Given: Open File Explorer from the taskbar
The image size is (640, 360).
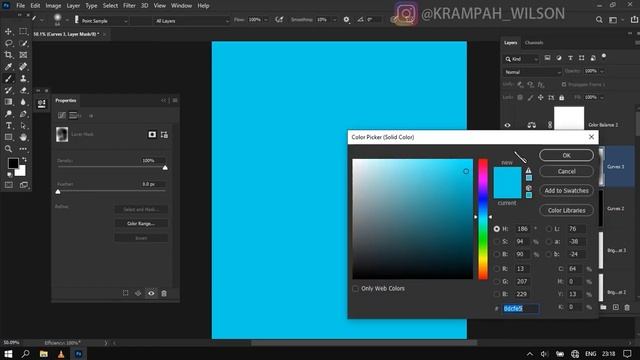Looking at the screenshot, I should pos(43,354).
